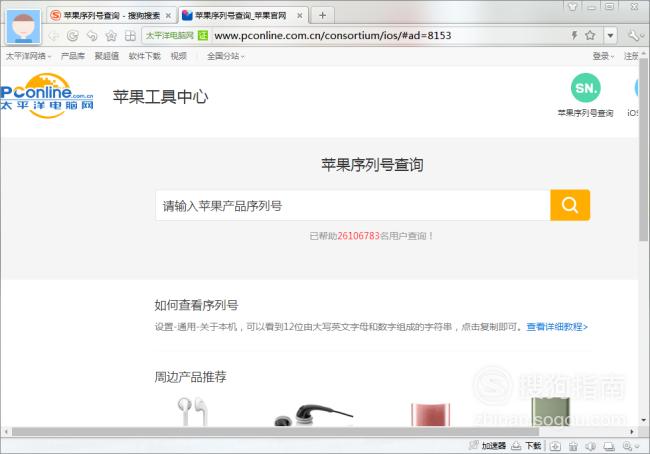Toggle the sound speaker status icon
Viewport: 650px width, 454px height.
591,446
